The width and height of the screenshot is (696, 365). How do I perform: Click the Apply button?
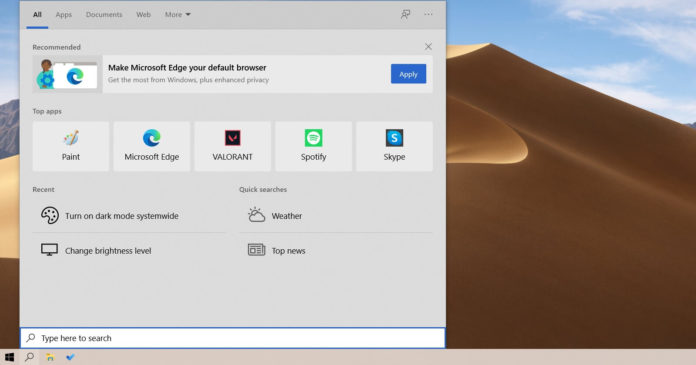[x=408, y=74]
